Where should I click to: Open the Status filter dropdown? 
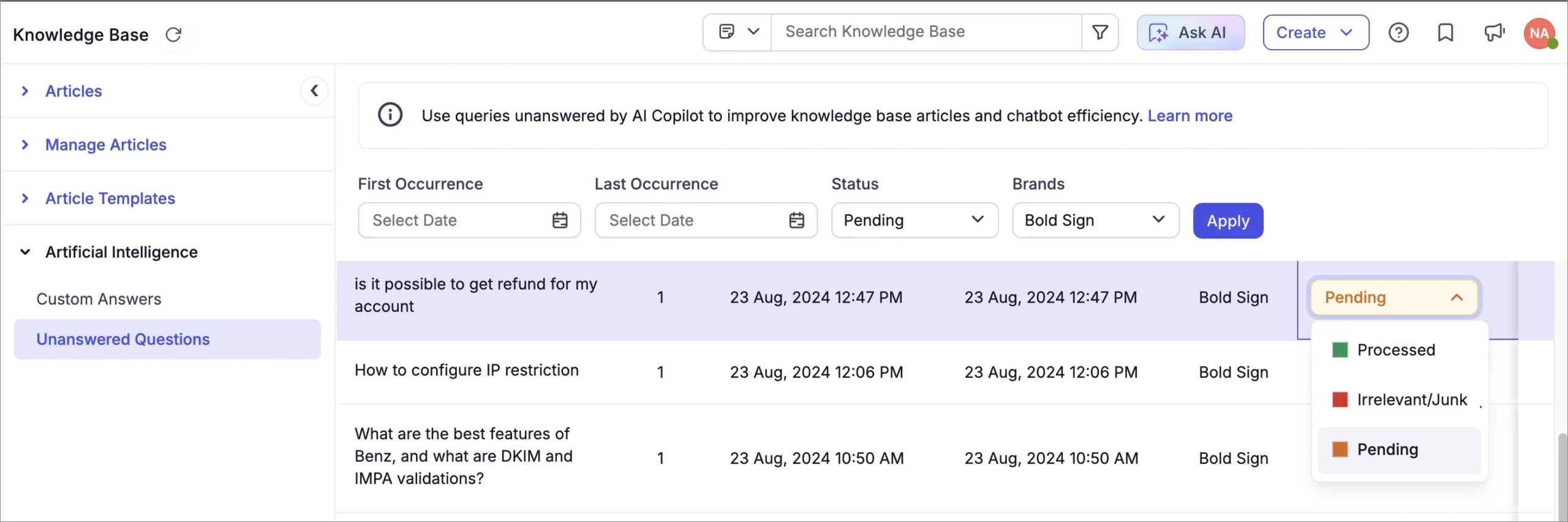(x=914, y=221)
